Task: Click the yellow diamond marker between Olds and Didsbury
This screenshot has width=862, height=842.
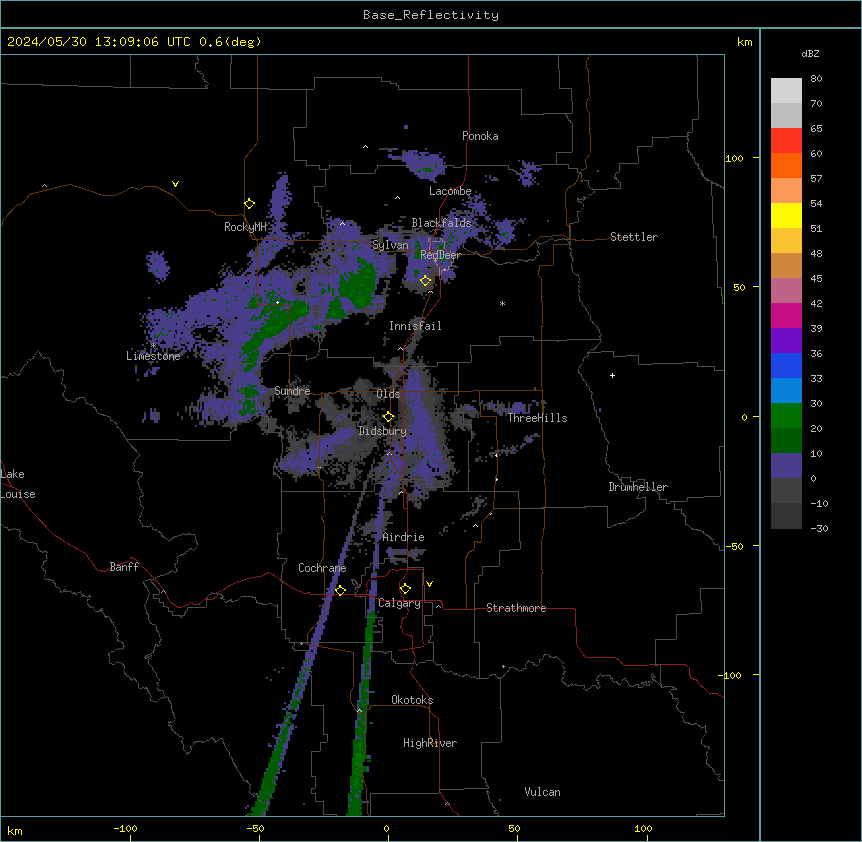Action: tap(389, 417)
